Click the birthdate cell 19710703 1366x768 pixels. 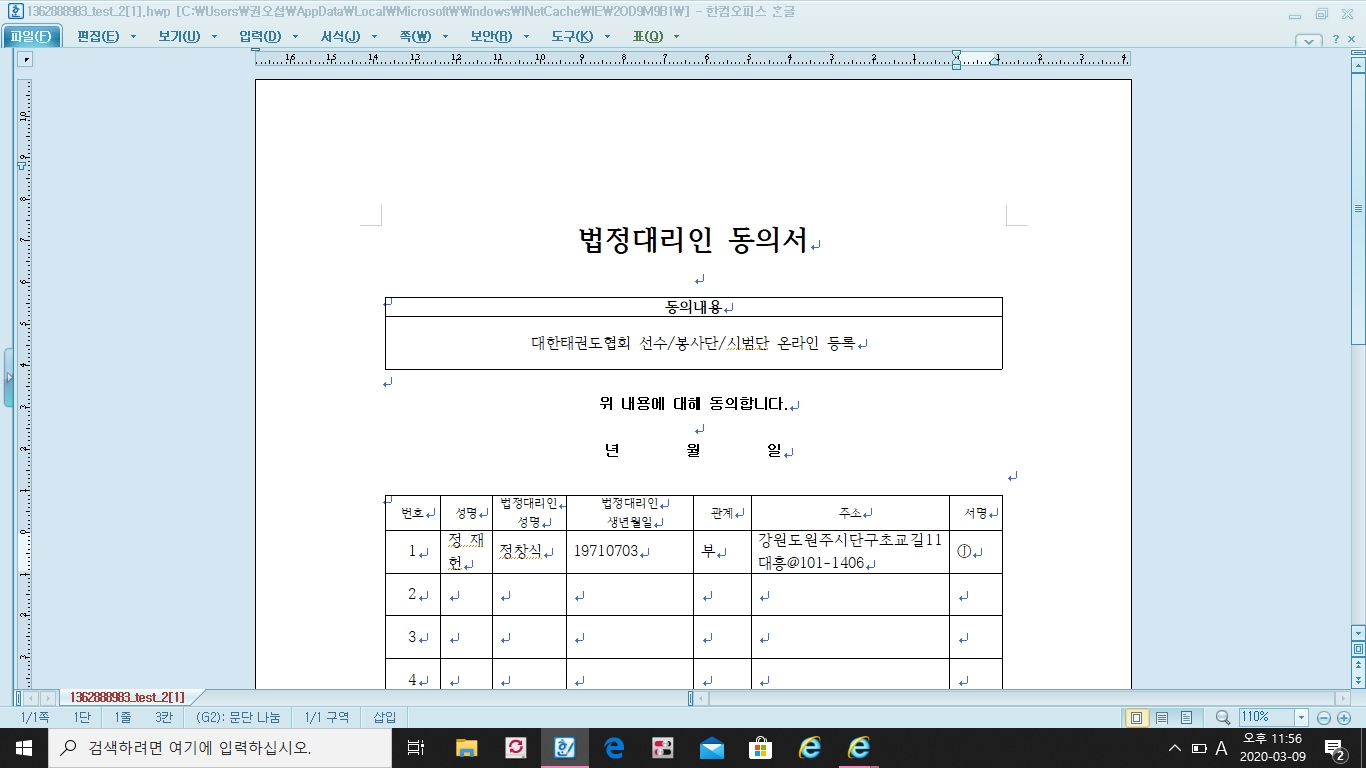coord(630,552)
